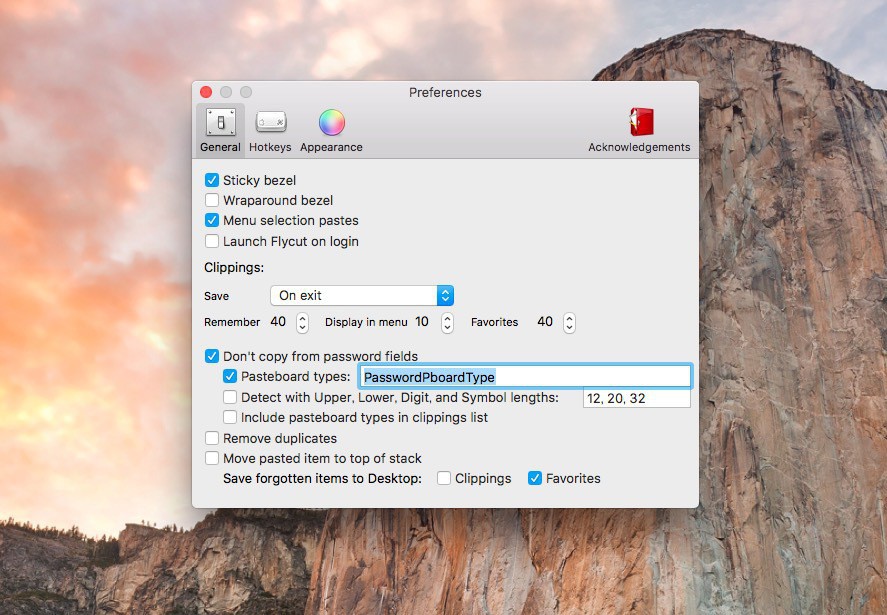Click the Remember count stepper
This screenshot has height=615, width=887.
303,322
